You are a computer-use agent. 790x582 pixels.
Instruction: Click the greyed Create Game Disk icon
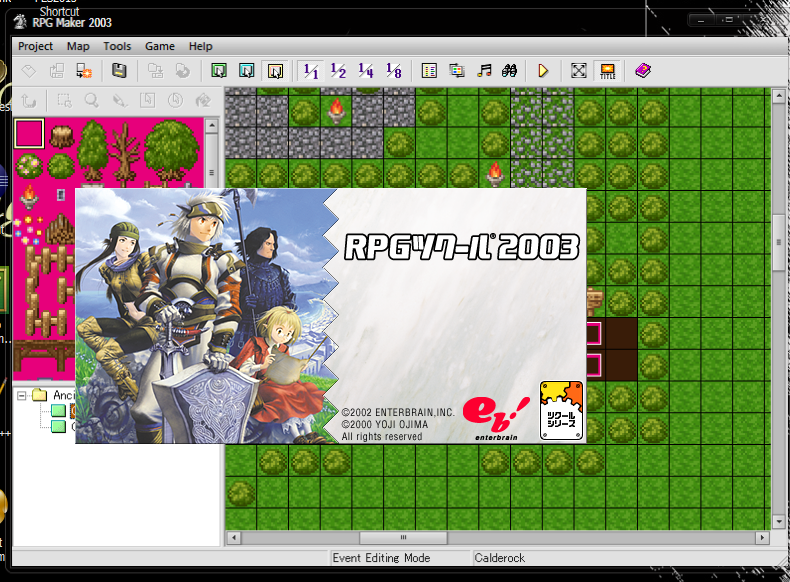pyautogui.click(x=155, y=71)
